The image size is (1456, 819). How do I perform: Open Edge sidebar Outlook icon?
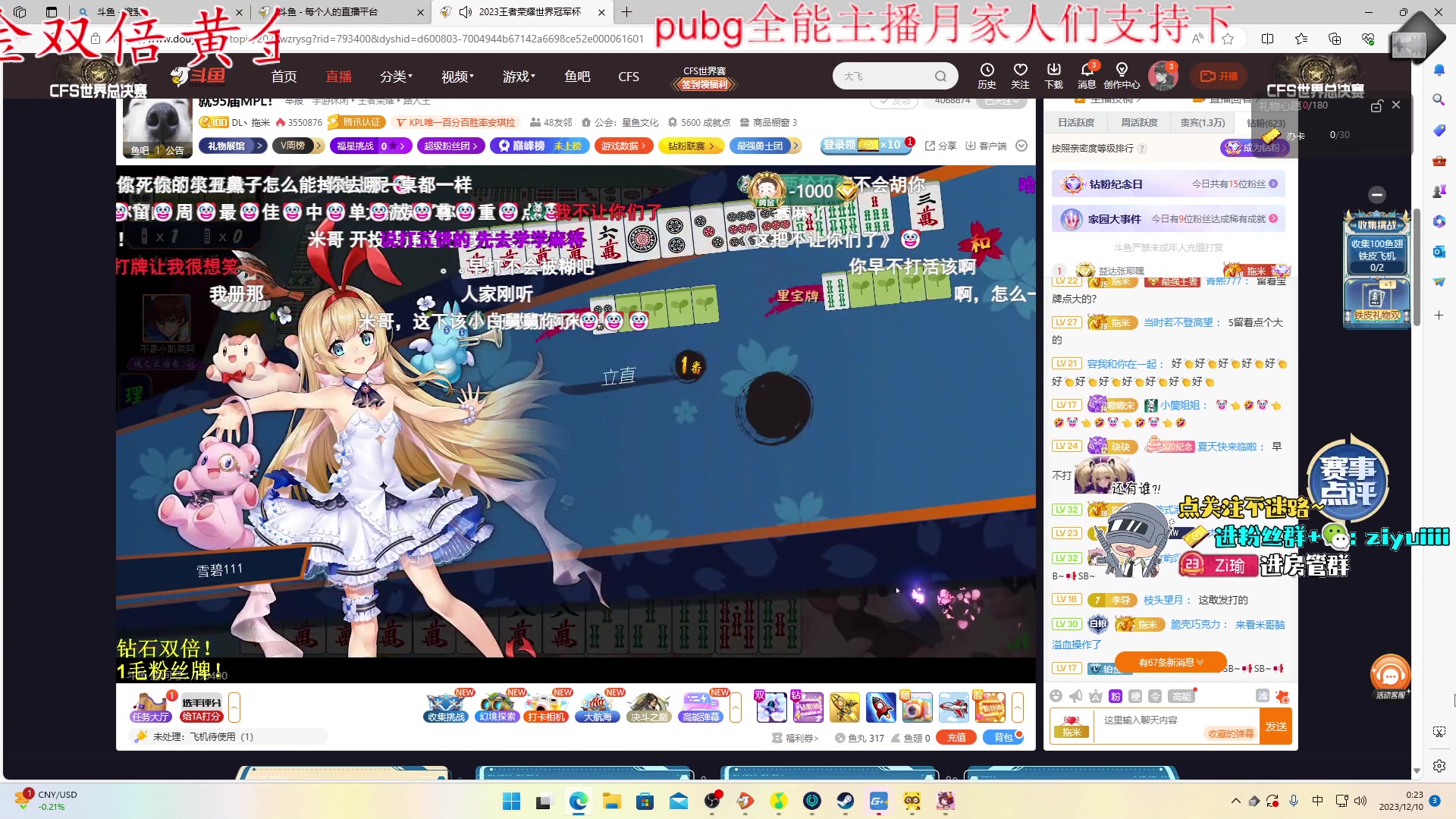click(1439, 252)
